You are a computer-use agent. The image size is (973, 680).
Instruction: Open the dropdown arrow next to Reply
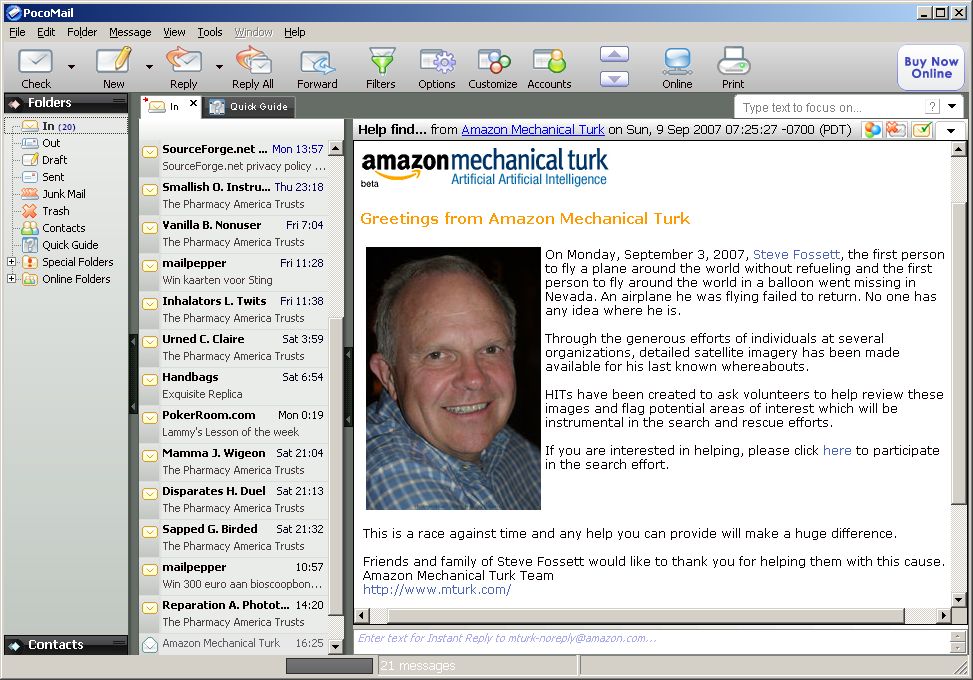pos(219,66)
